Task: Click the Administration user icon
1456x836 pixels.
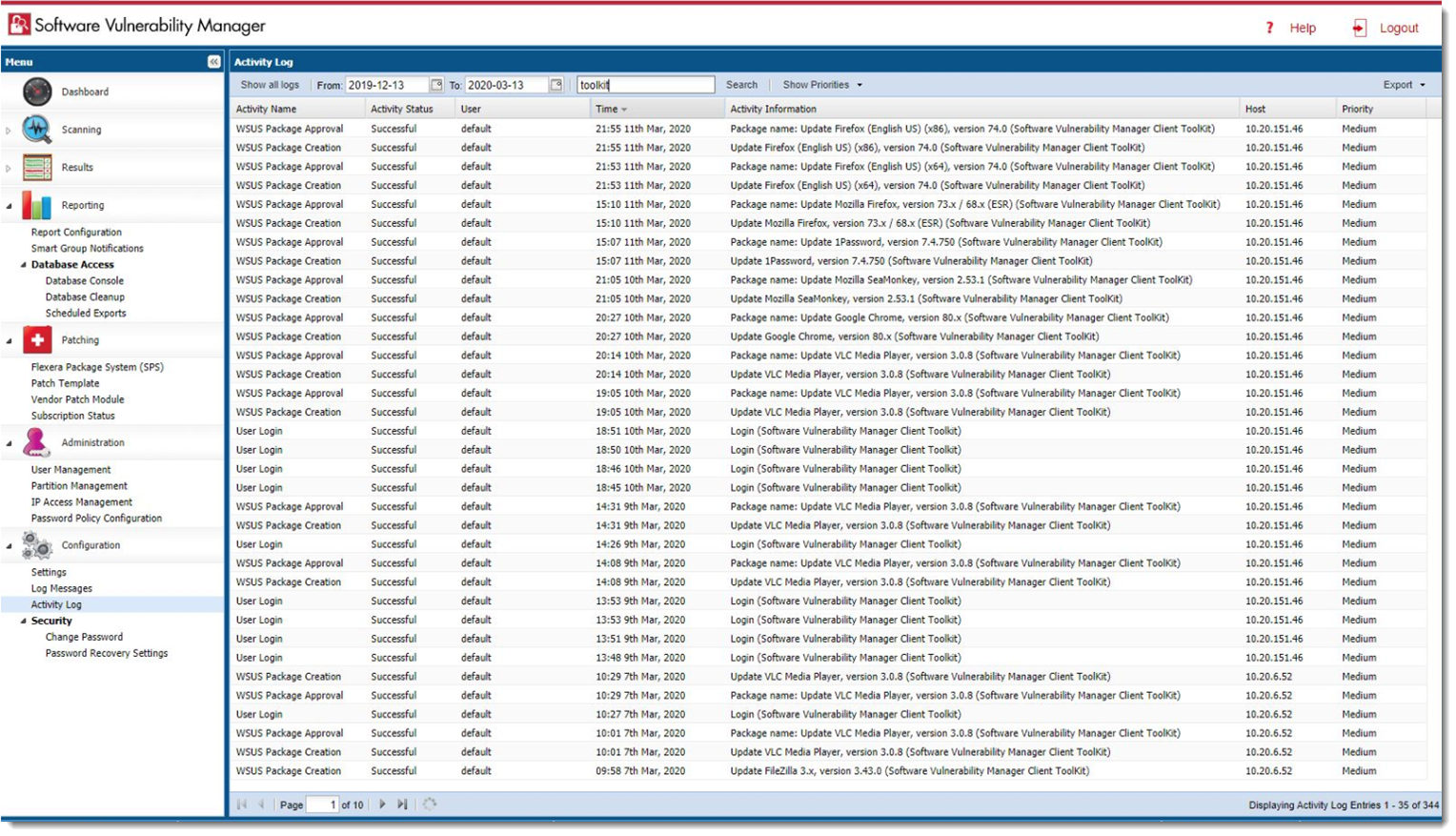Action: tap(37, 442)
